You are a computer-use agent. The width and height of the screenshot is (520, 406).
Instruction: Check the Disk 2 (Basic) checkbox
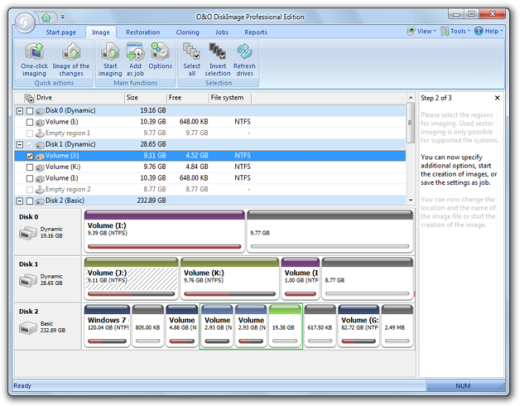click(30, 201)
